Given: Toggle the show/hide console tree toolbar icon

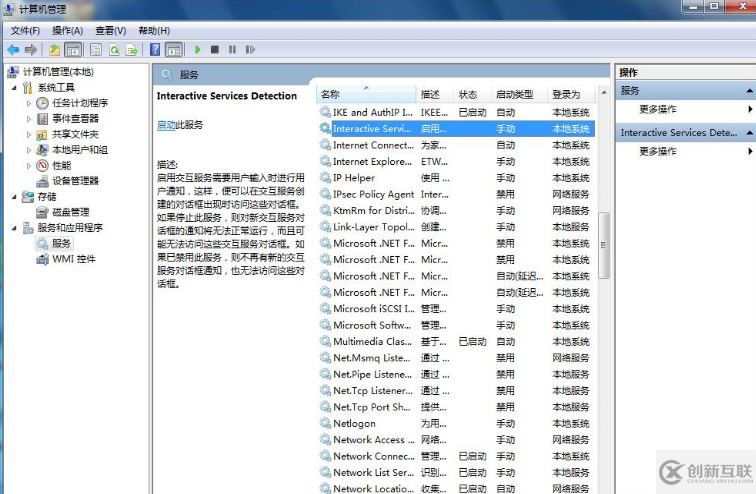Looking at the screenshot, I should pyautogui.click(x=73, y=50).
